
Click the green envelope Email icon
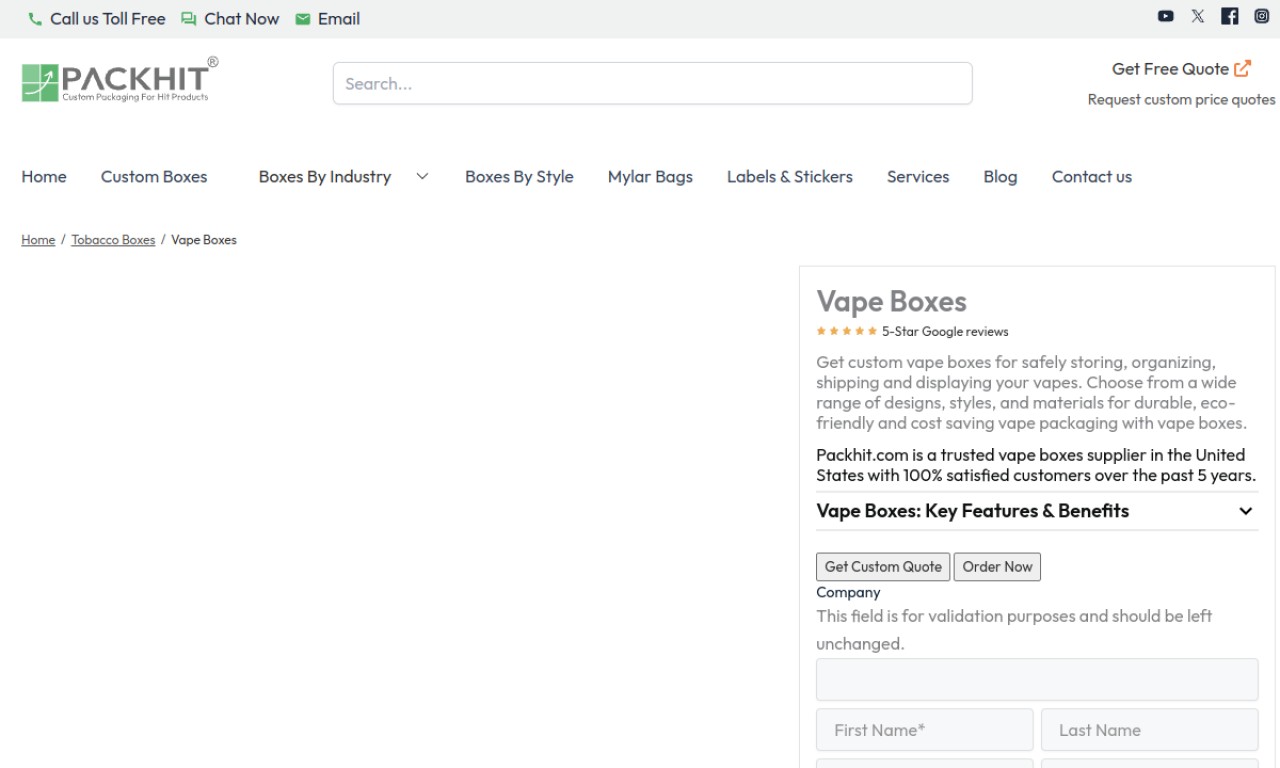click(303, 19)
